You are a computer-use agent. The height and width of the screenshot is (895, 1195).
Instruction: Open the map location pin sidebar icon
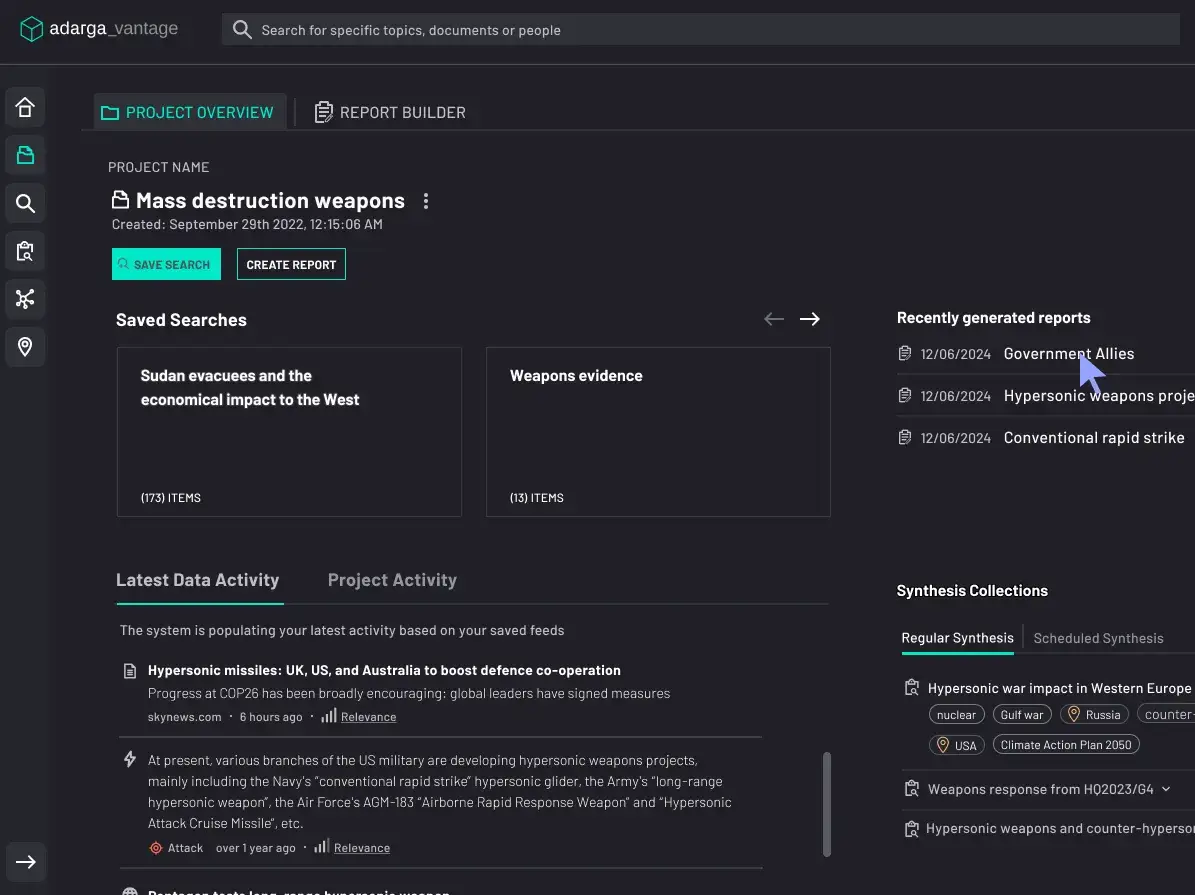[x=26, y=347]
